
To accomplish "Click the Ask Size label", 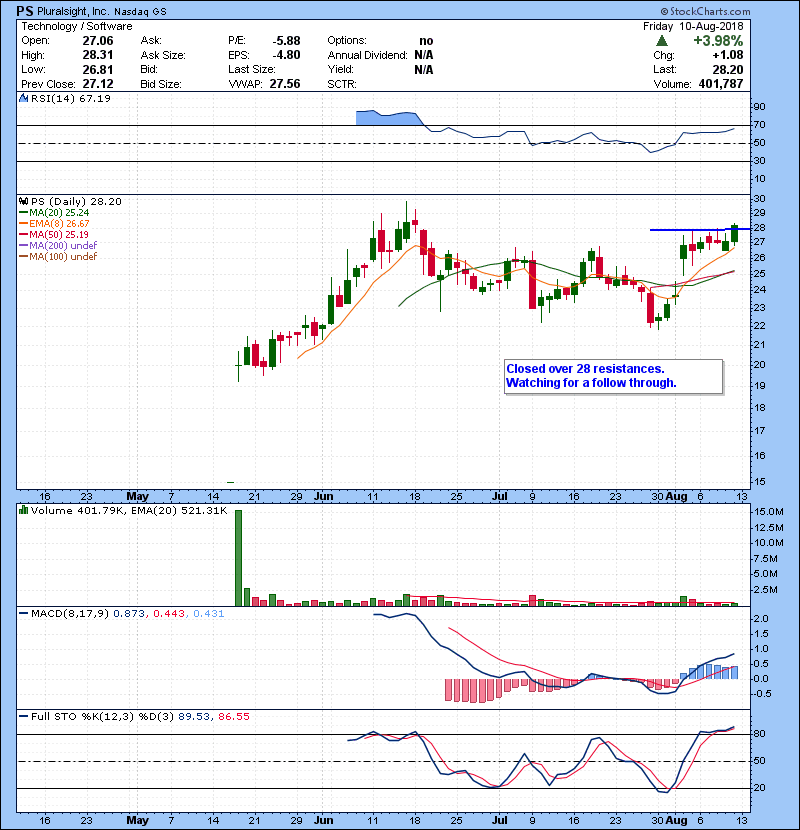I will (x=163, y=55).
